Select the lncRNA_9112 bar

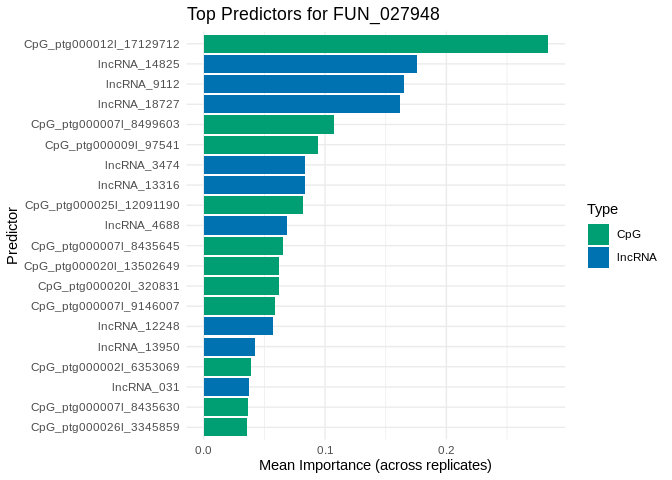coord(303,84)
